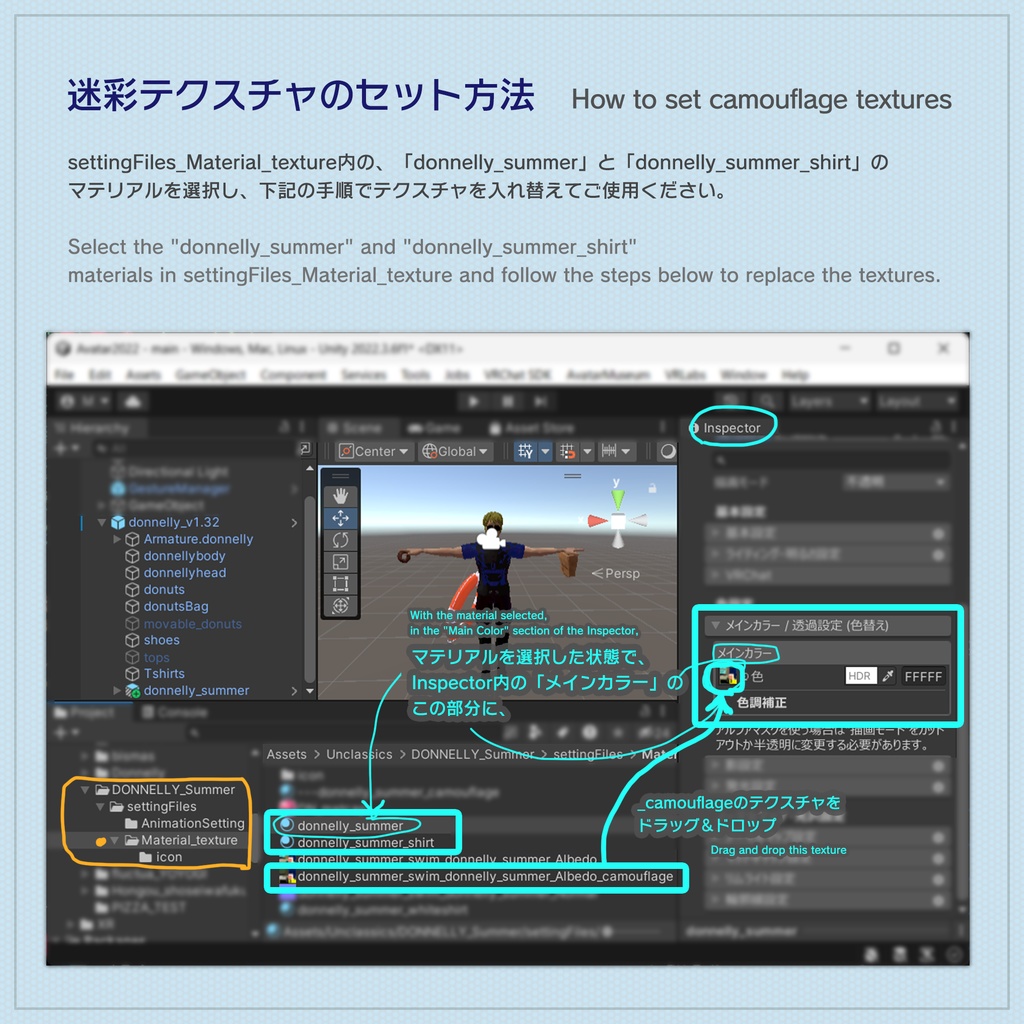Click the Persp projection label
Viewport: 1024px width, 1024px height.
[x=616, y=573]
